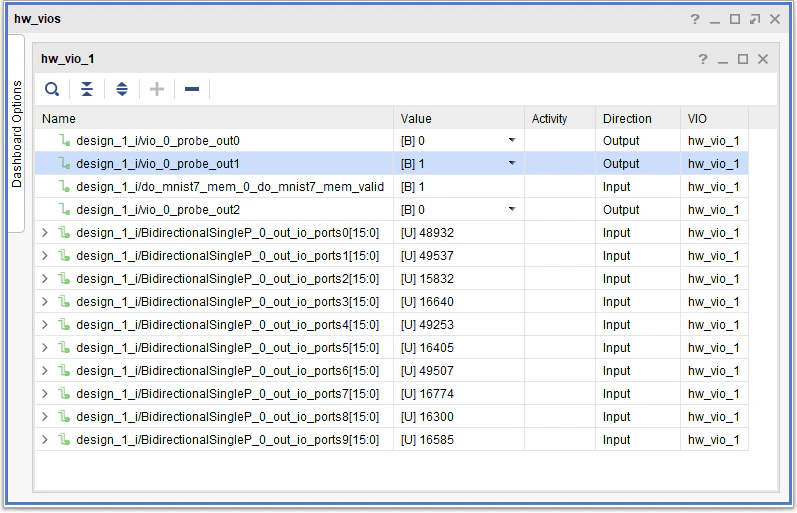Expand the out_io_ports0[15:0] bus
797x513 pixels.
coord(45,232)
